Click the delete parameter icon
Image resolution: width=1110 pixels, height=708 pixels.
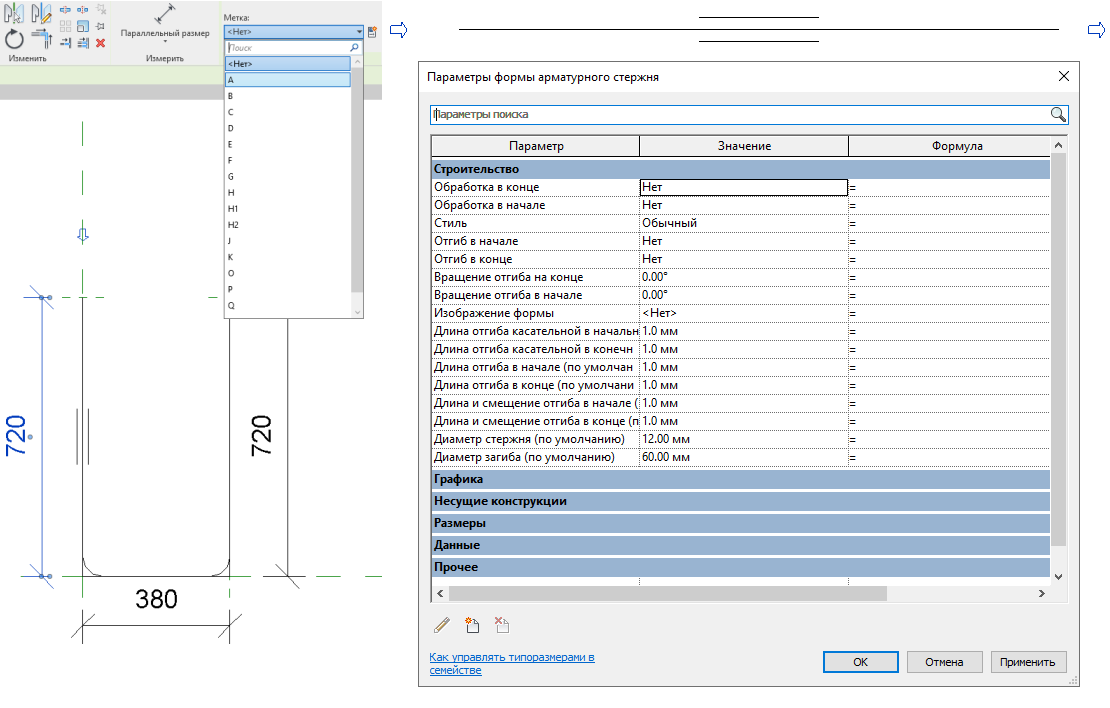click(x=502, y=624)
